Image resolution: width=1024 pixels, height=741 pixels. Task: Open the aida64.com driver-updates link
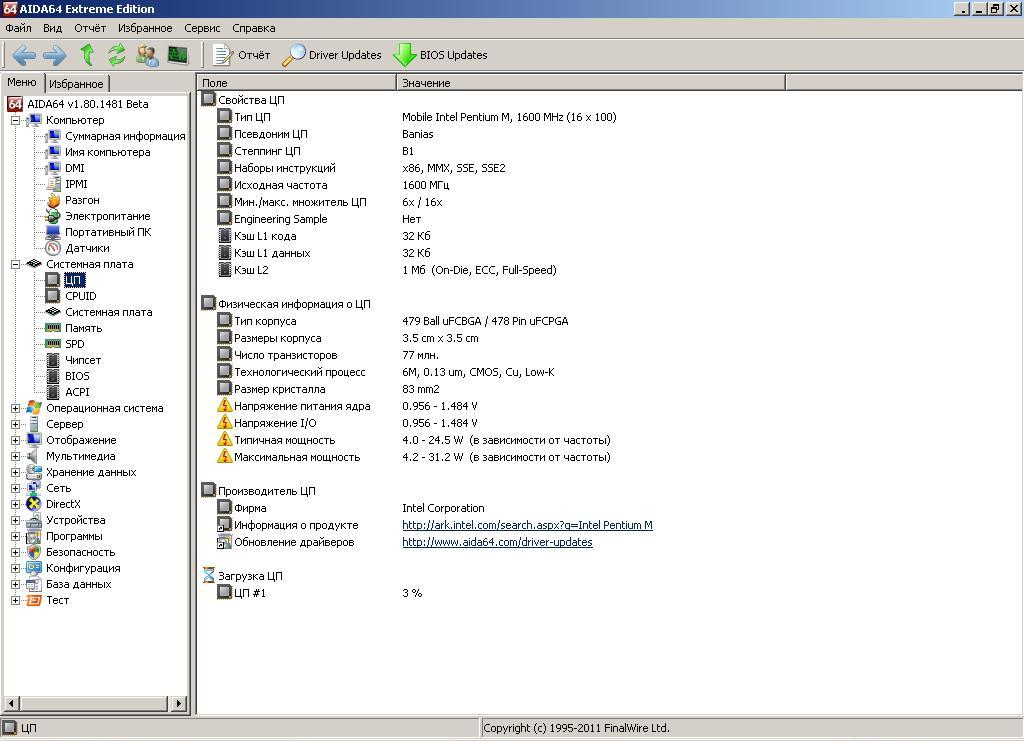click(497, 542)
